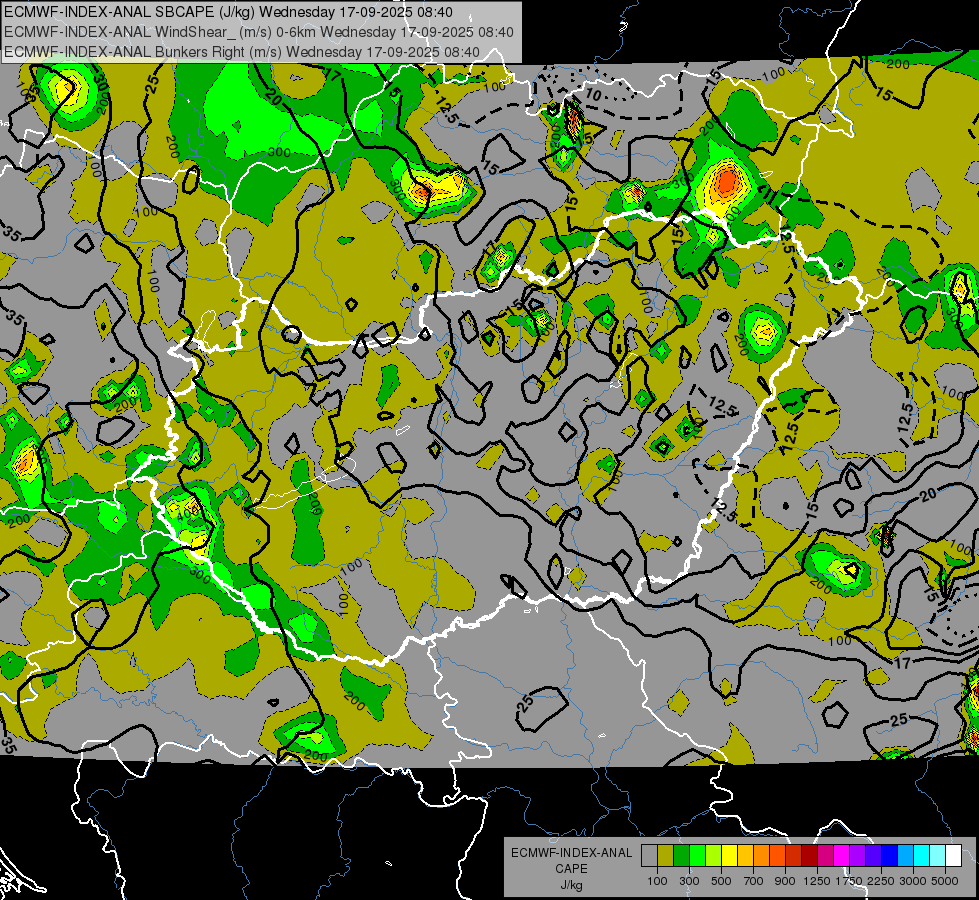
Task: Click the Bunkers Right (m/s) title line
Action: (x=242, y=52)
